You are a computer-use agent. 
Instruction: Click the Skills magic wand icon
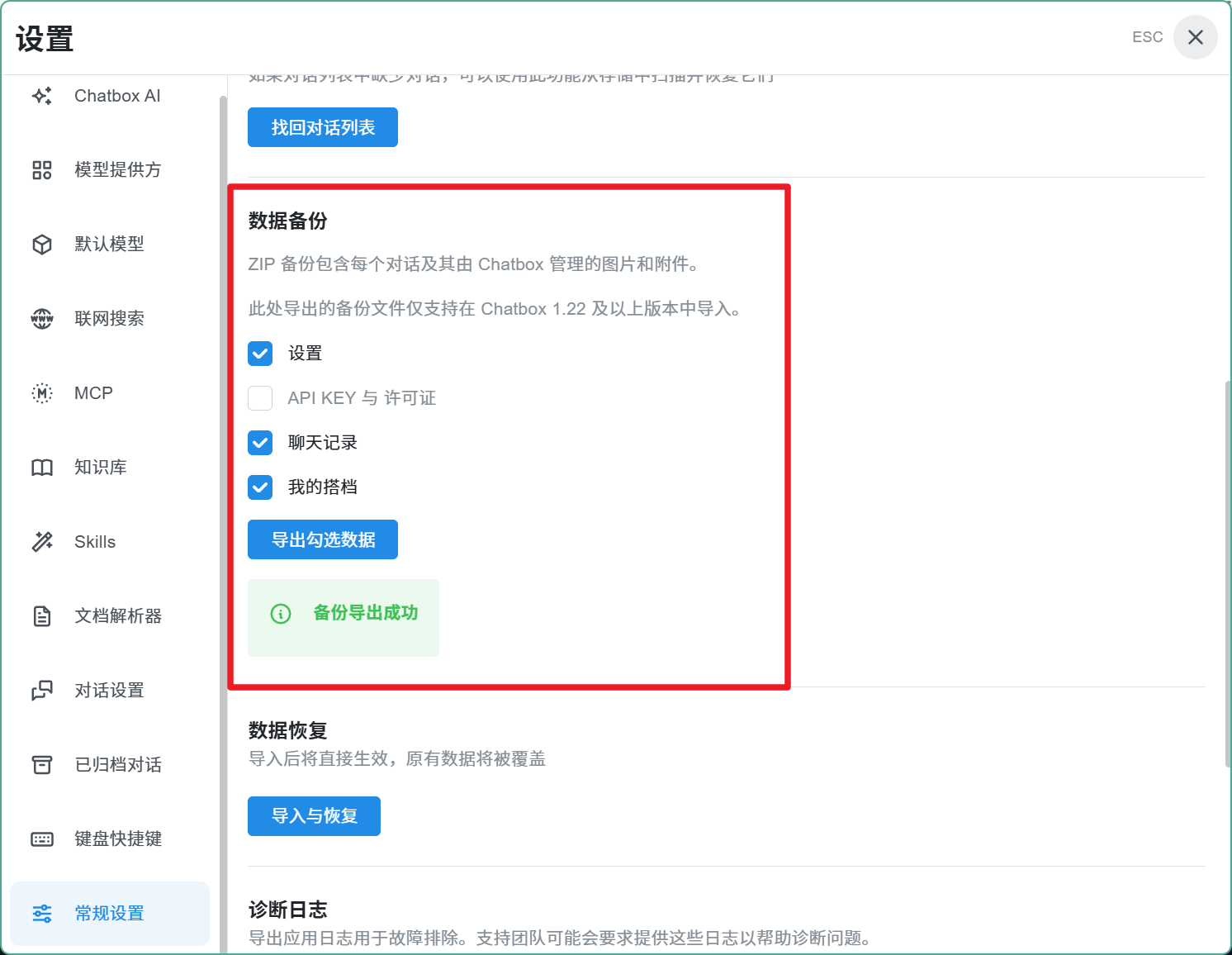point(42,542)
